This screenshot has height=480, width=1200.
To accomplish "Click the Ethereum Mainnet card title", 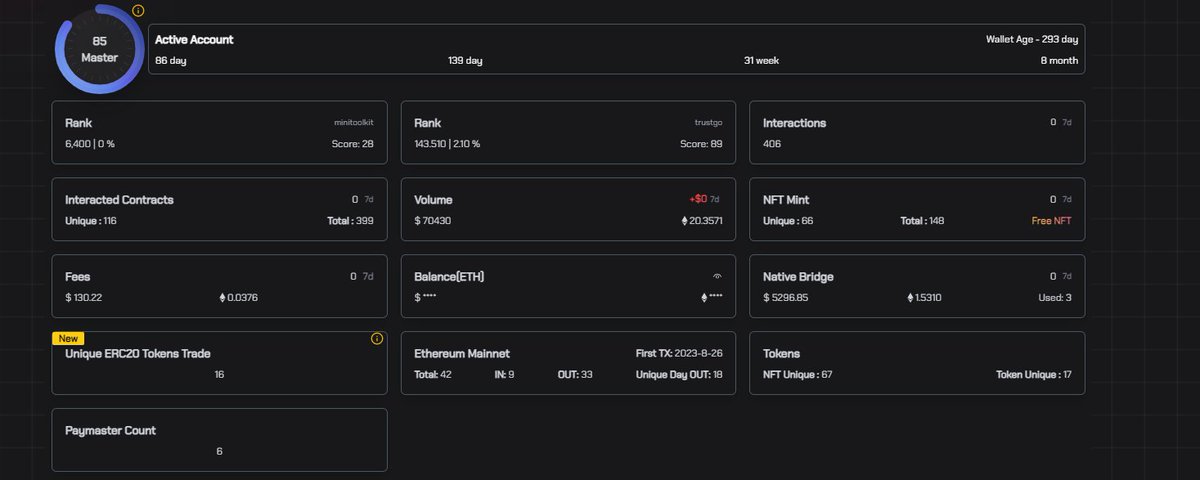I will (x=462, y=354).
